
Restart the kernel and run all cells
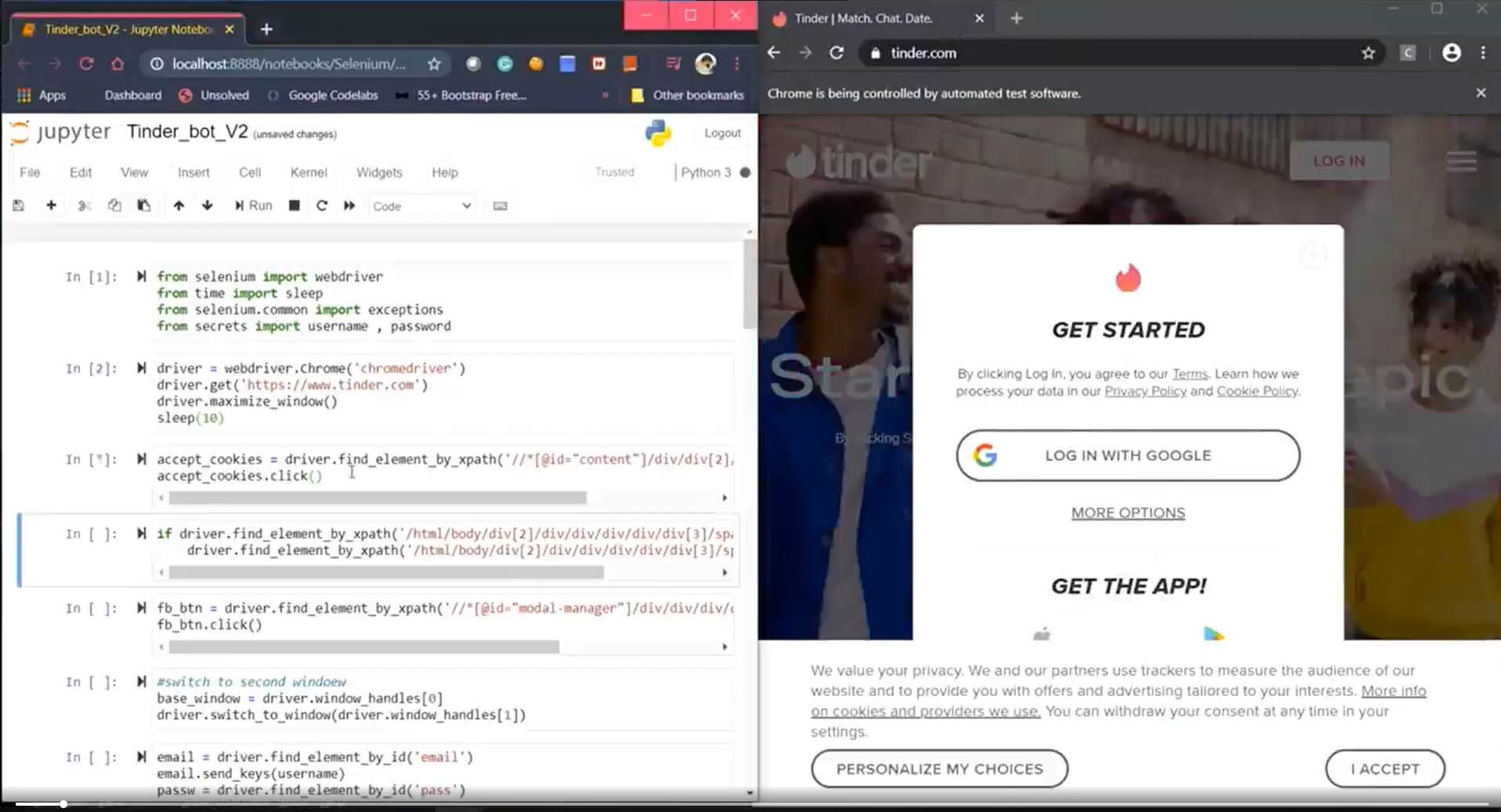pyautogui.click(x=350, y=205)
